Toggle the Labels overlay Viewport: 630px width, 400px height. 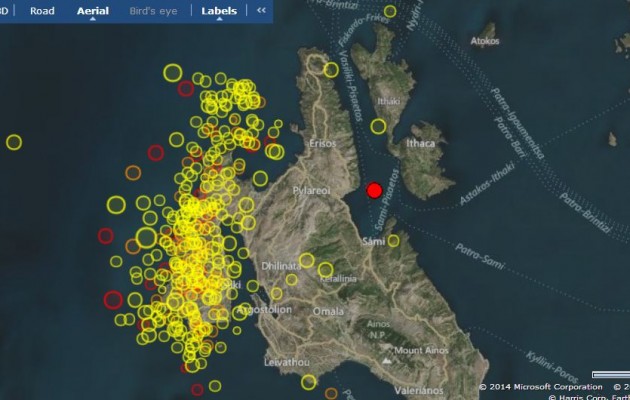[x=219, y=11]
